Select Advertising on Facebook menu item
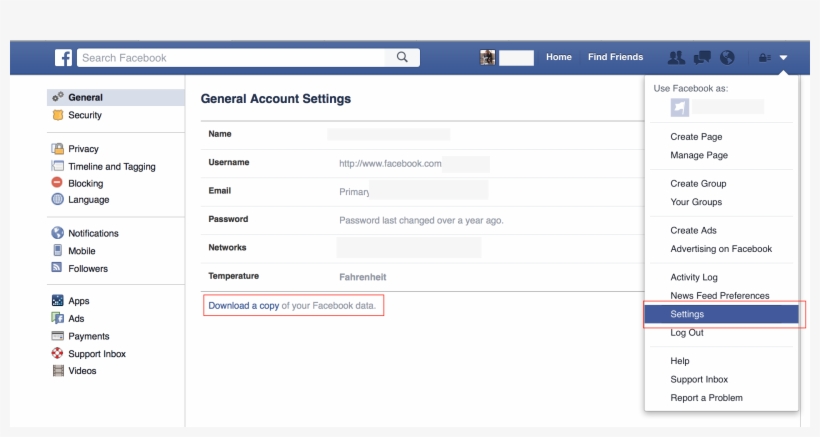 [721, 249]
